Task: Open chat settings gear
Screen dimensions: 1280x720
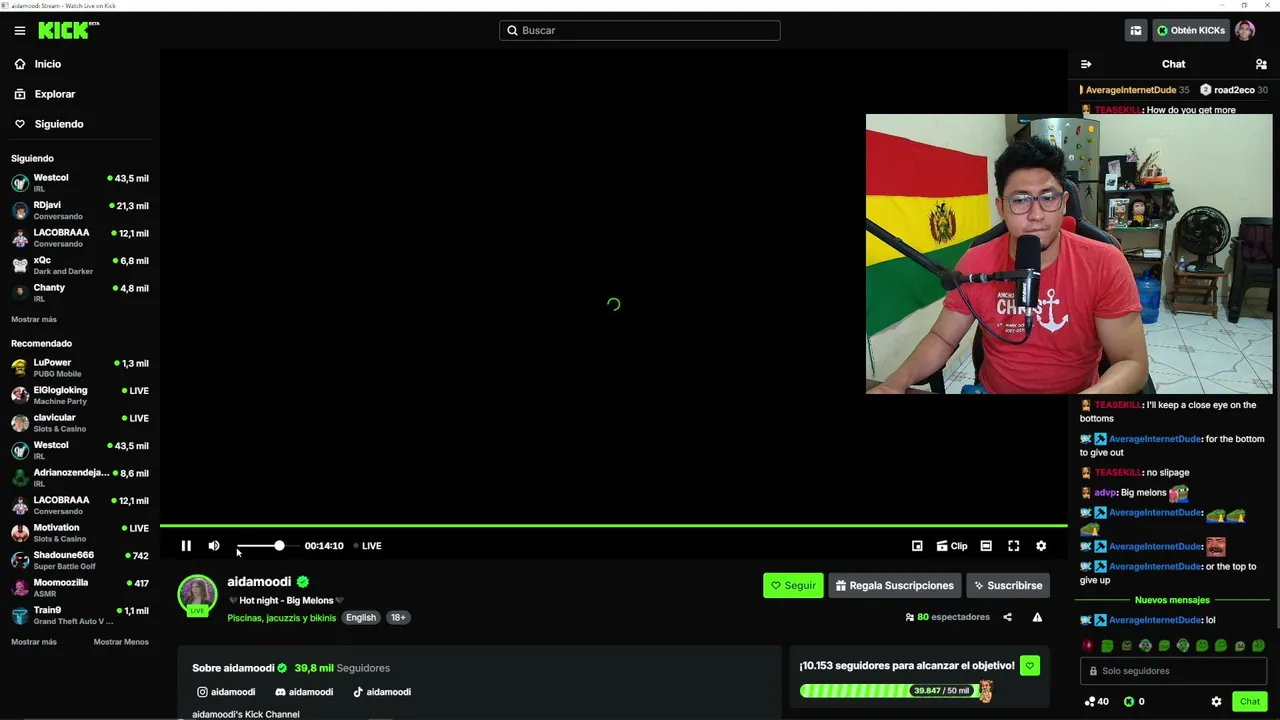Action: 1216,702
